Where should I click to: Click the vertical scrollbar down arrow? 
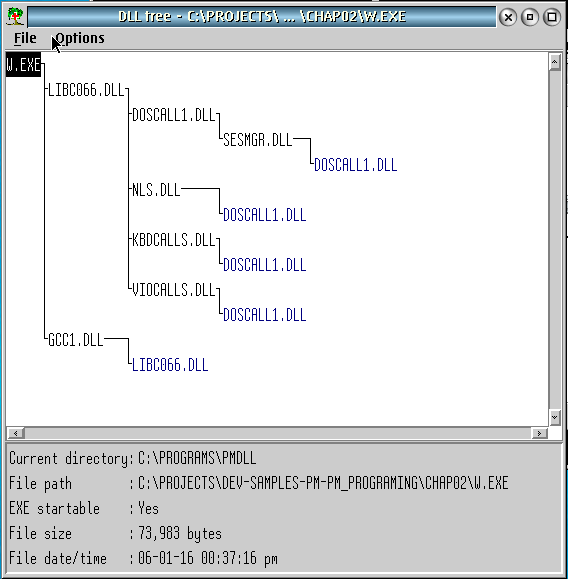click(x=554, y=417)
